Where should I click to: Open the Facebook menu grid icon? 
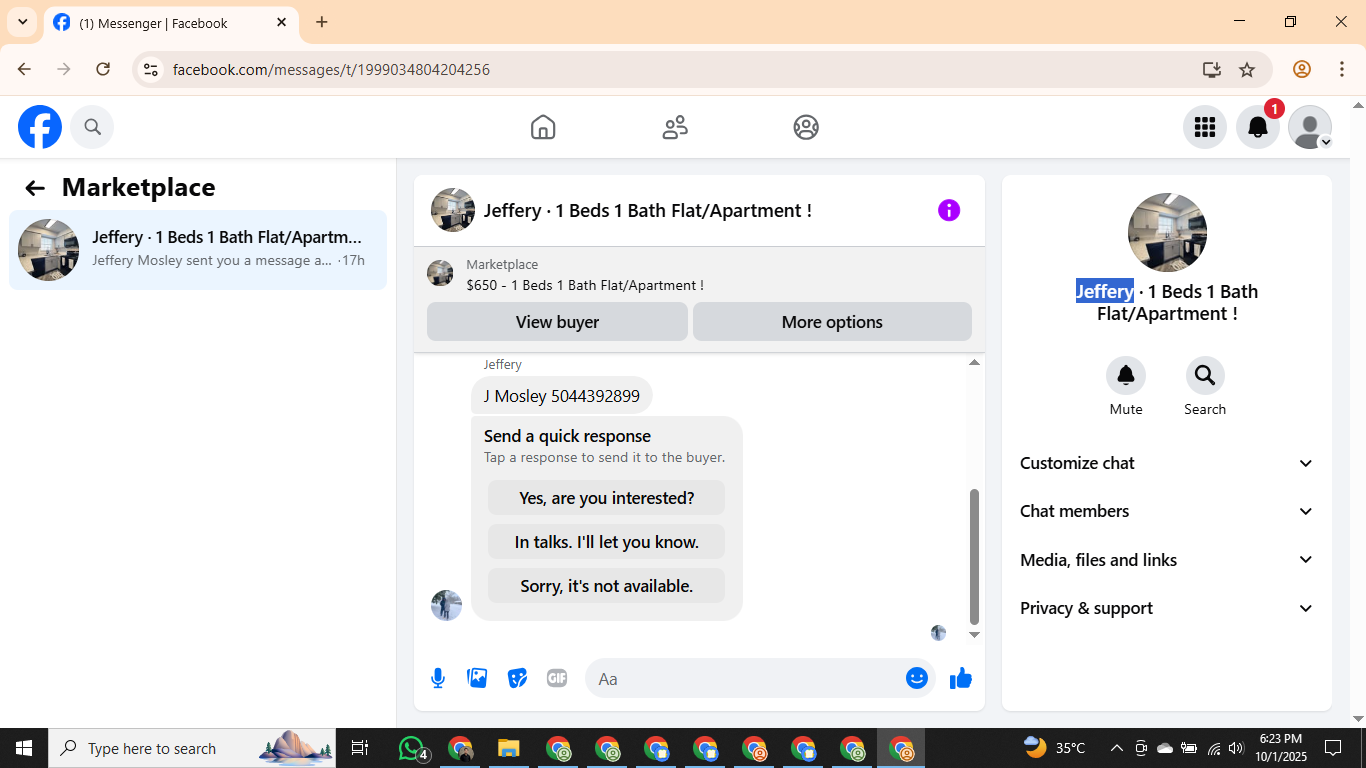1205,127
